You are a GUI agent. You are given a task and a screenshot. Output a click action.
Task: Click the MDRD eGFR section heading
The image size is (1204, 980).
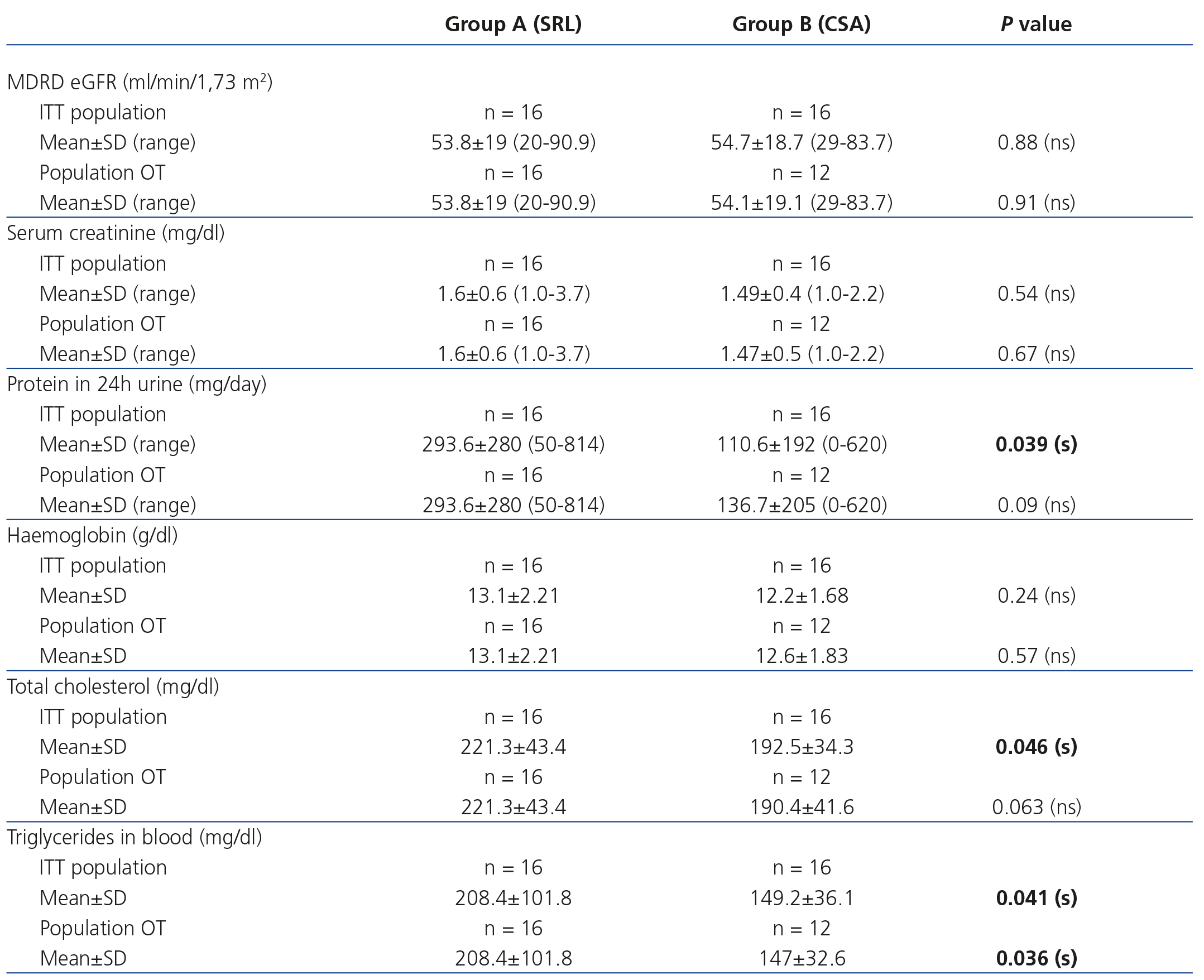140,83
